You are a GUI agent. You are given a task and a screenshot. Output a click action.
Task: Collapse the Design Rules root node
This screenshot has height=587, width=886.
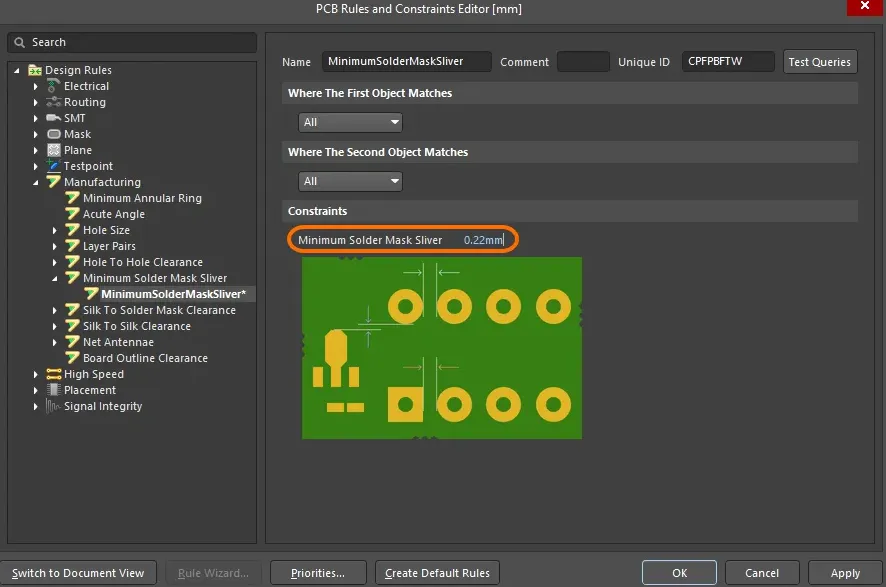pos(17,71)
